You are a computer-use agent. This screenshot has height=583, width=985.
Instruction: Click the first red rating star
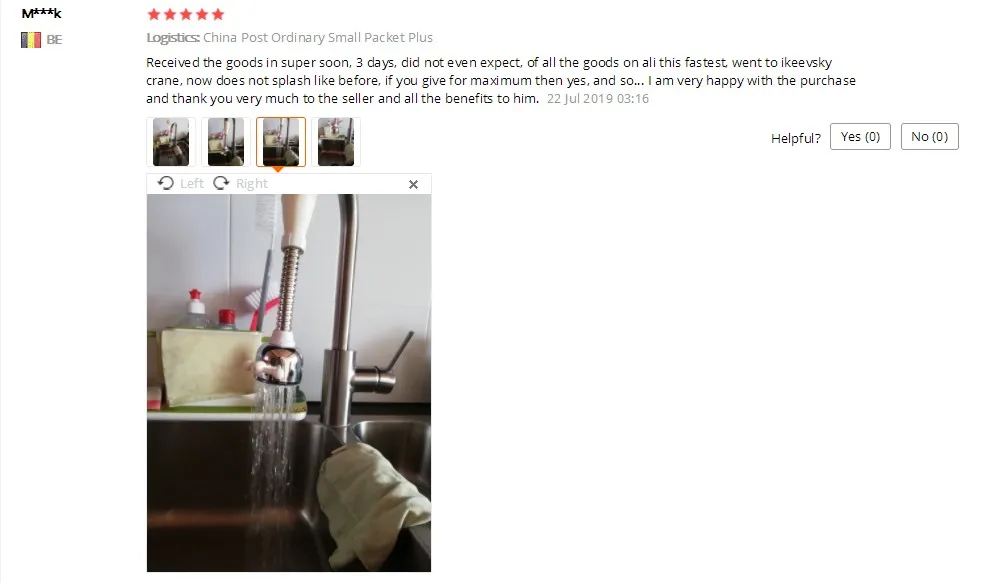coord(153,14)
